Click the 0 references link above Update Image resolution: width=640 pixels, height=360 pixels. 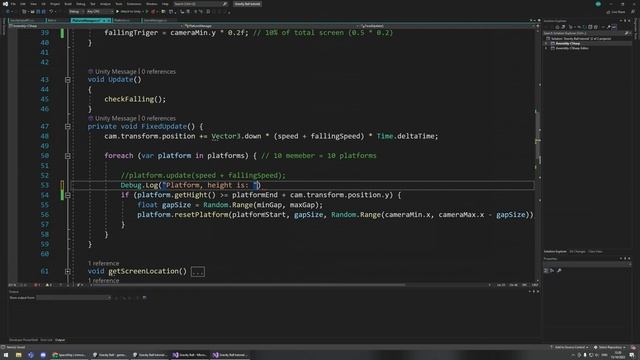[158, 71]
